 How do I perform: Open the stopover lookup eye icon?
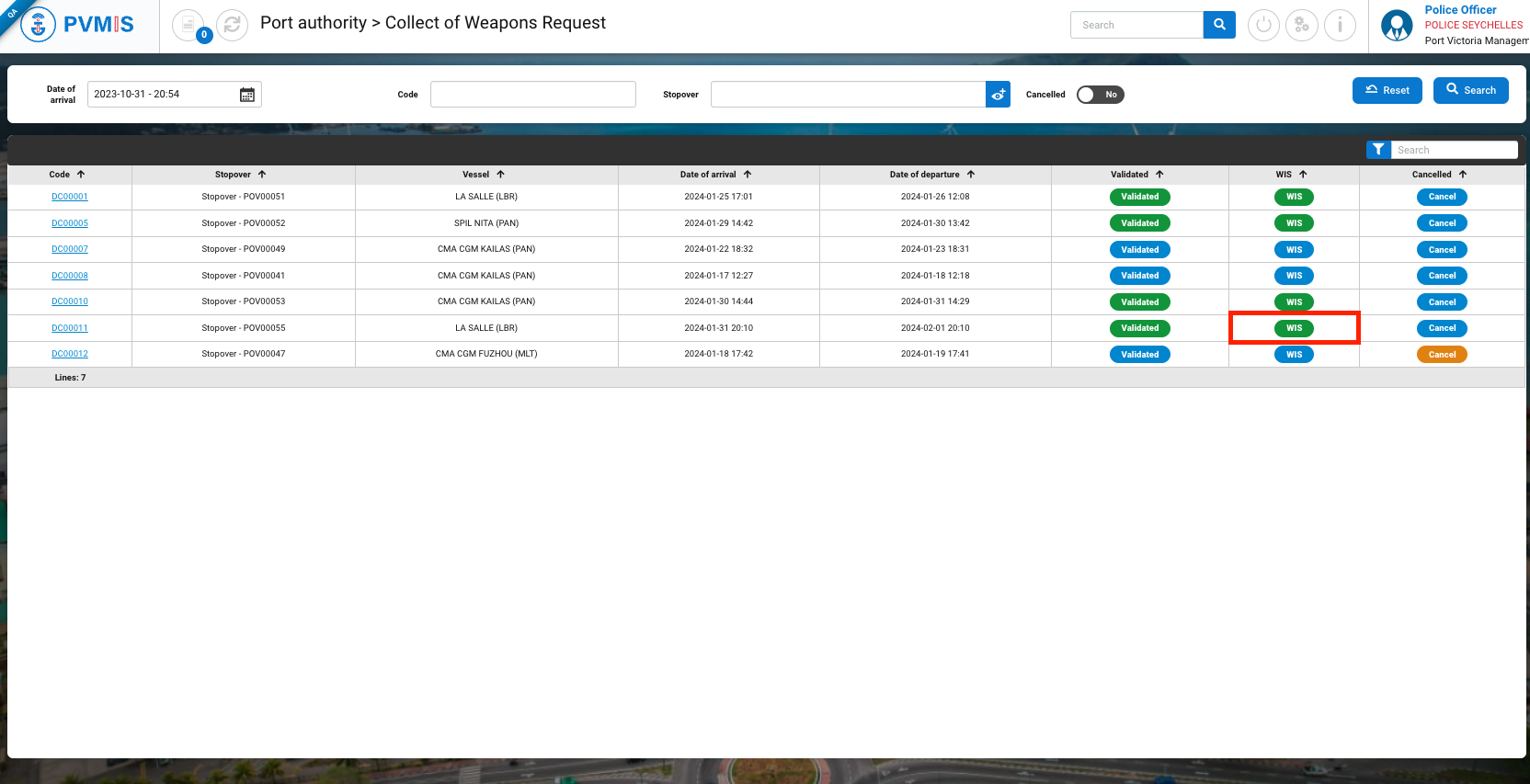coord(998,95)
